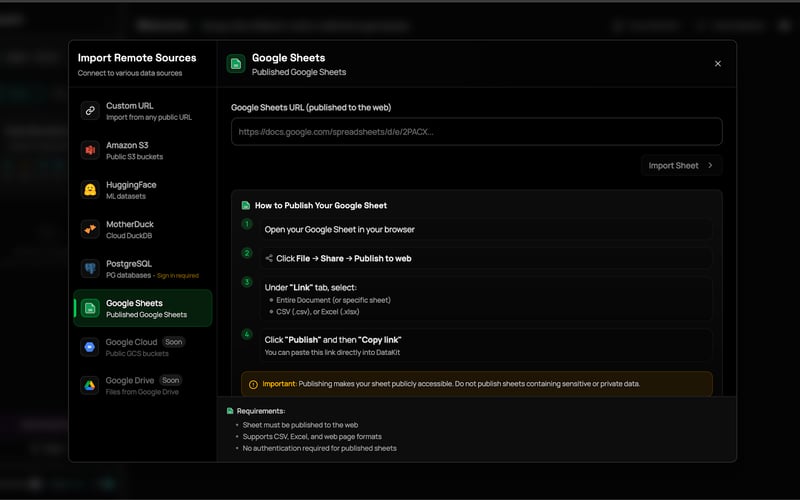Select Amazon S3 source
This screenshot has height=500, width=800.
[143, 150]
